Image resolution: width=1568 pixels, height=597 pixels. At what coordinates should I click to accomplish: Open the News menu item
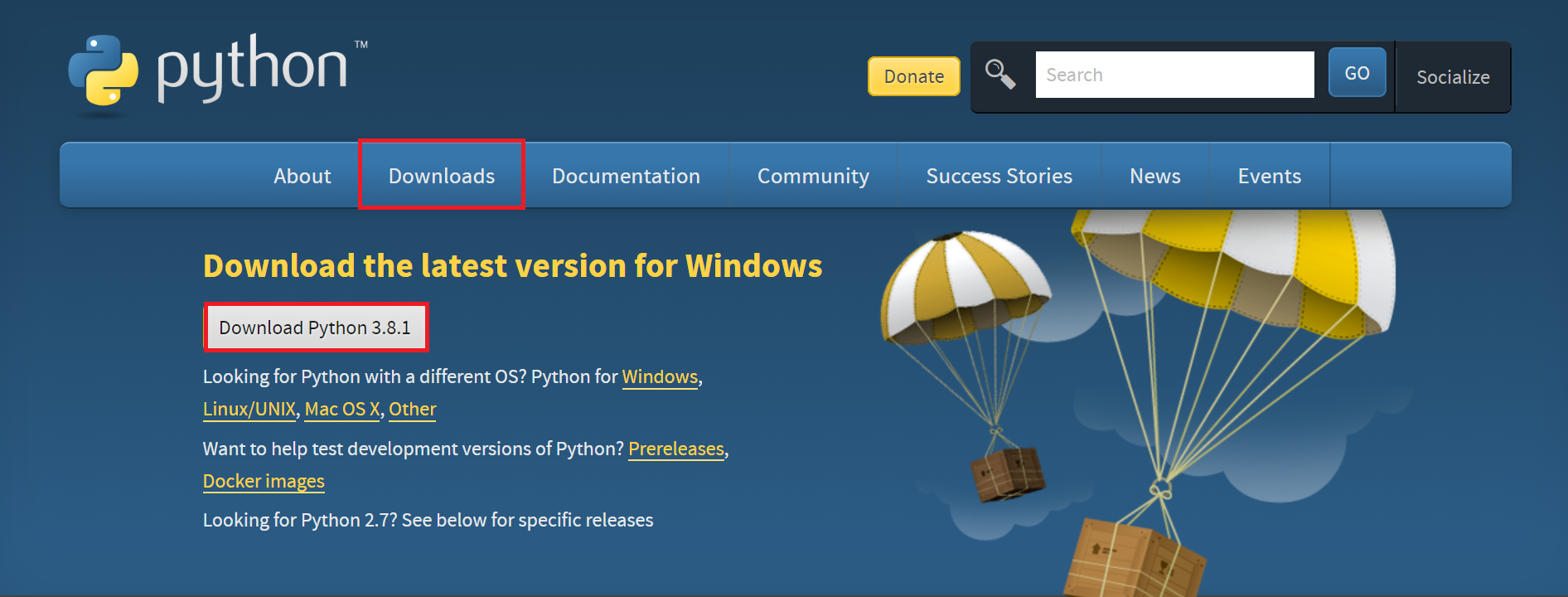tap(1154, 176)
